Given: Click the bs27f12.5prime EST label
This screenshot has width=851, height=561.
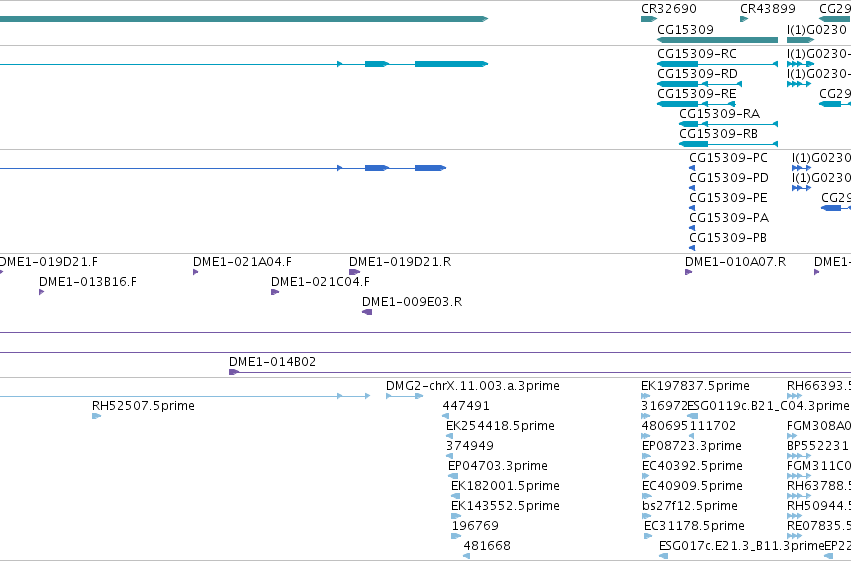Looking at the screenshot, I should click(689, 506).
